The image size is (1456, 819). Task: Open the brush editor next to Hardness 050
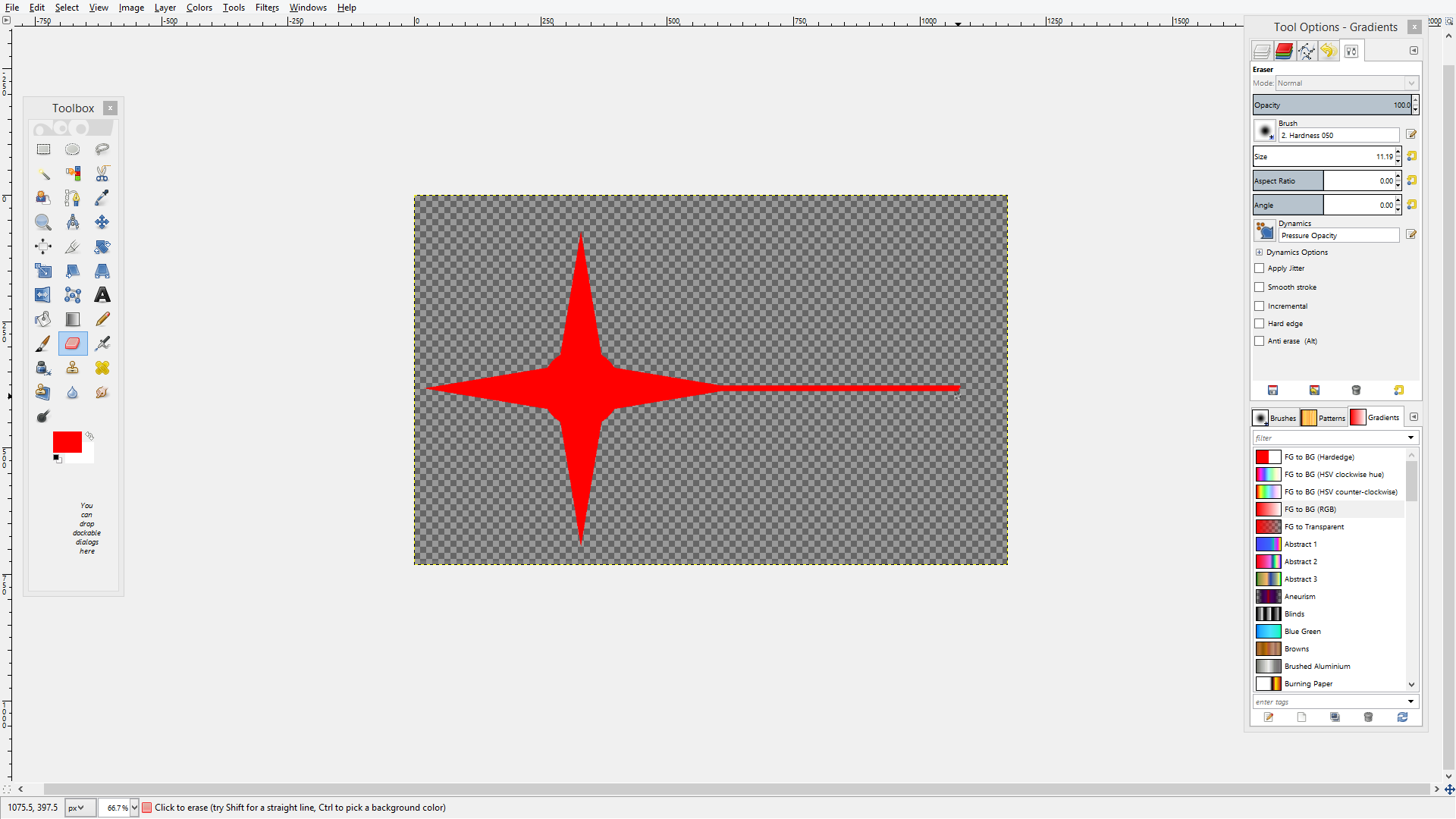coord(1411,134)
